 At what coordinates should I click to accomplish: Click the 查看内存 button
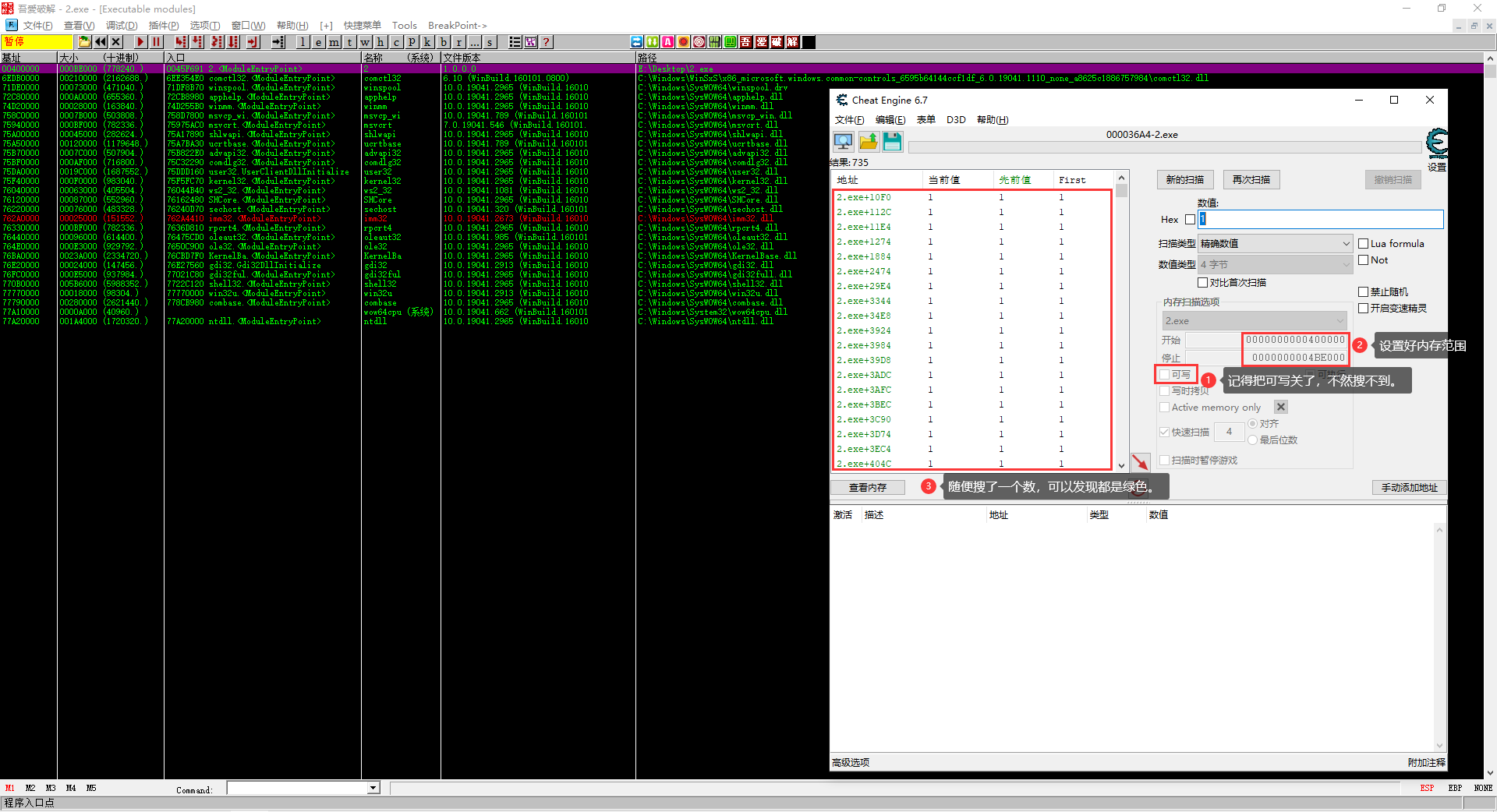click(x=868, y=488)
